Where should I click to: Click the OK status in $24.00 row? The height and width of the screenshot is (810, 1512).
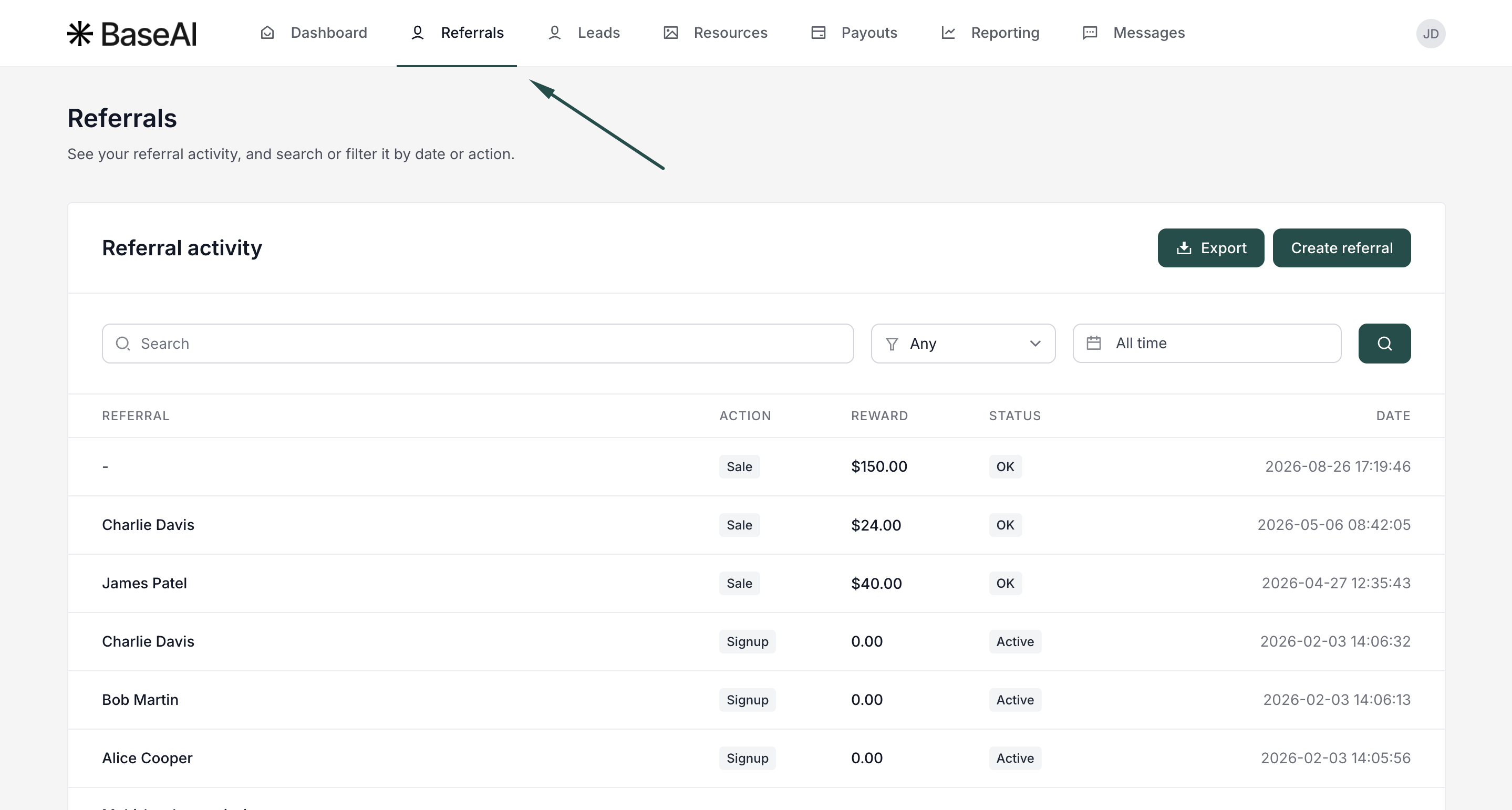[x=1005, y=525]
